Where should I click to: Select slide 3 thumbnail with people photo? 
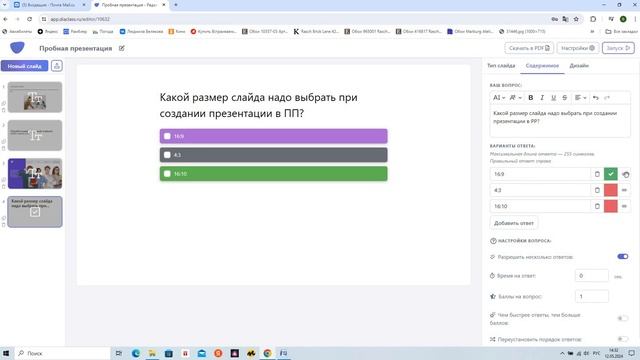(x=35, y=173)
